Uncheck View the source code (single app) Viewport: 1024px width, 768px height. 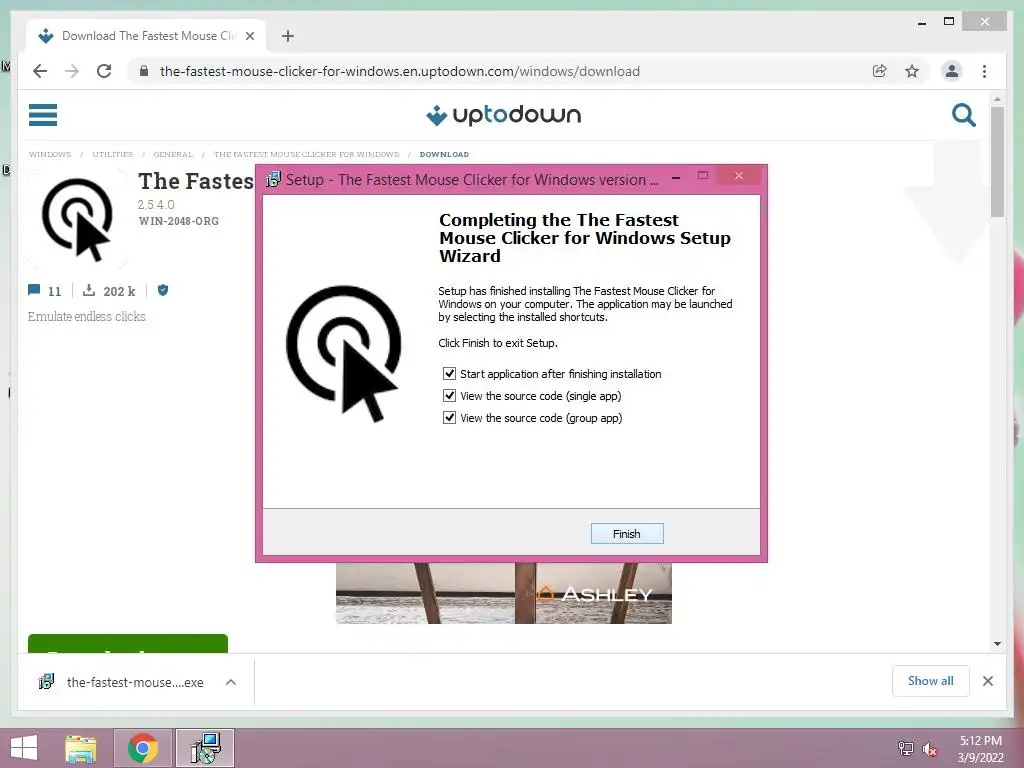[449, 396]
